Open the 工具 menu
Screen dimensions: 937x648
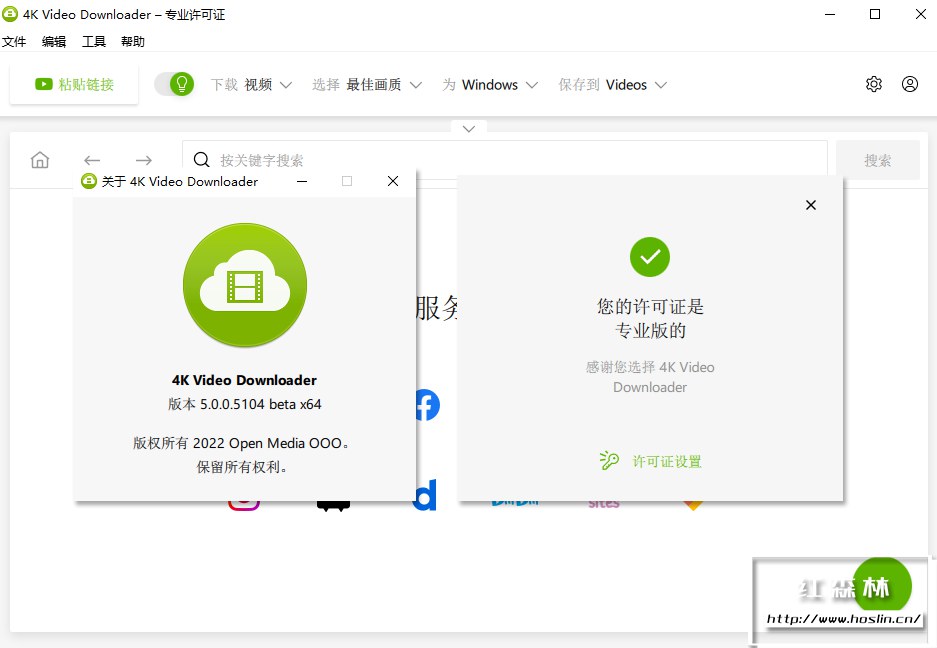tap(94, 41)
